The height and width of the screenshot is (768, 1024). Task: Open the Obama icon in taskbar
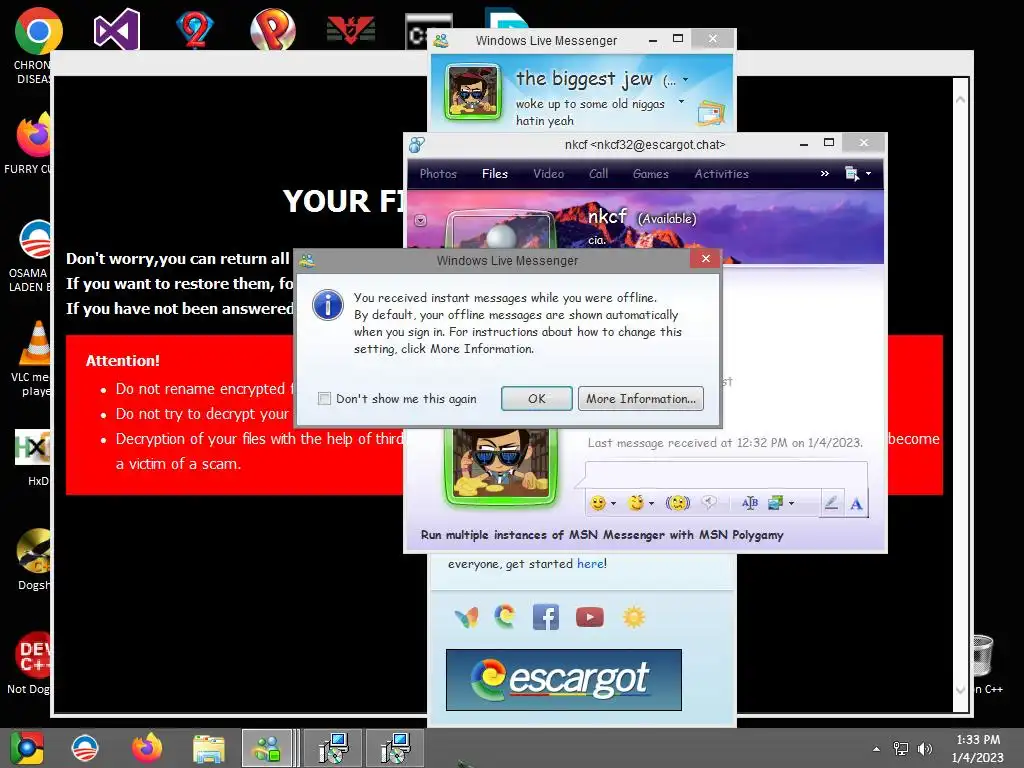pyautogui.click(x=85, y=748)
